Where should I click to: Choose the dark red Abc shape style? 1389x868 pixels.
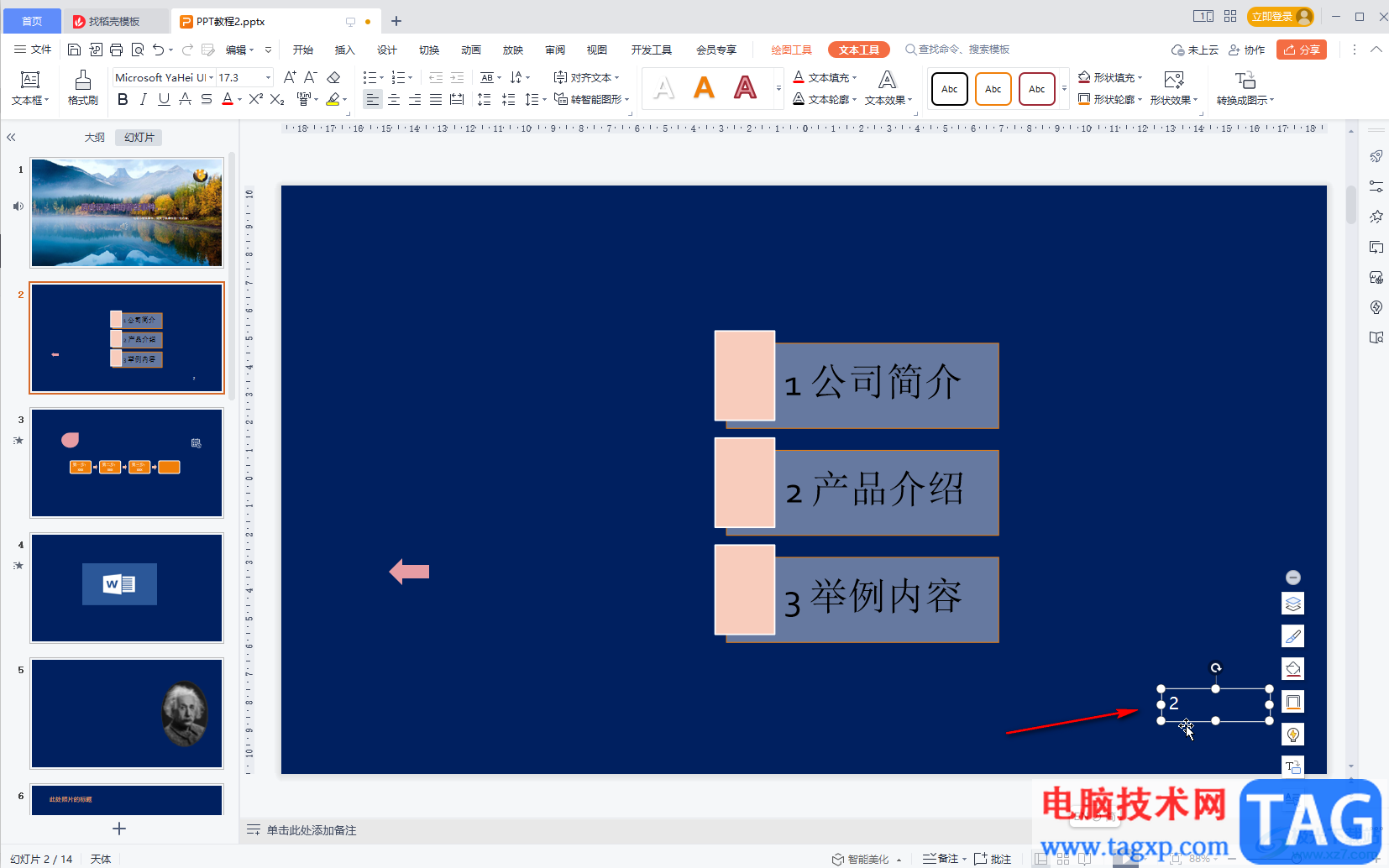[x=1037, y=88]
